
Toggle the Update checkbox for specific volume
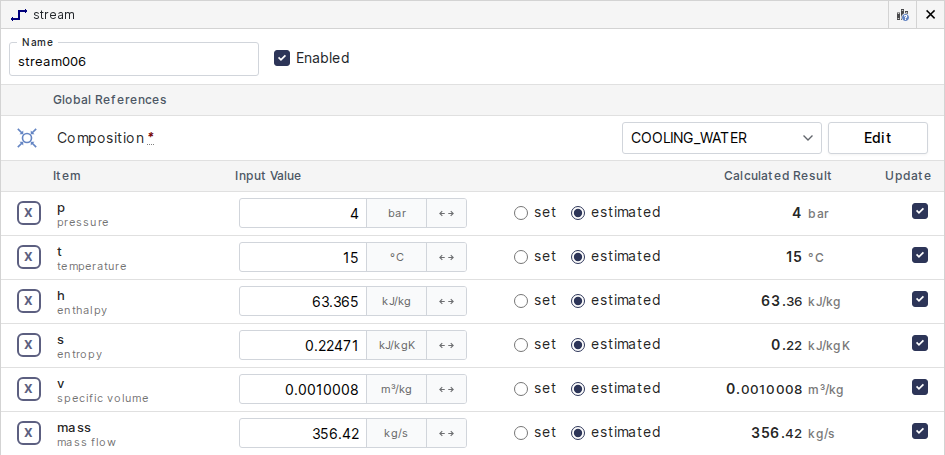(920, 387)
